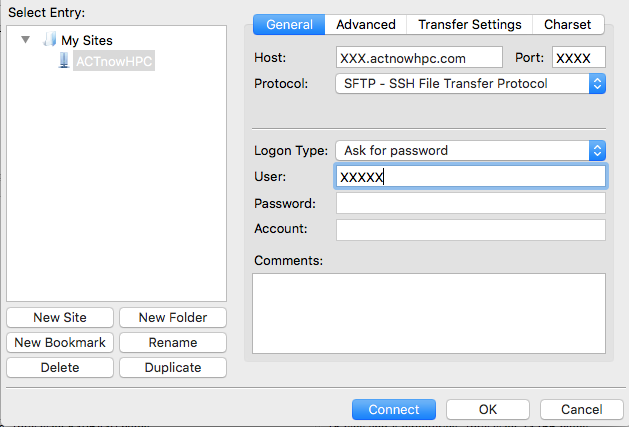The width and height of the screenshot is (629, 427).
Task: Click the Host input field
Action: pos(420,59)
